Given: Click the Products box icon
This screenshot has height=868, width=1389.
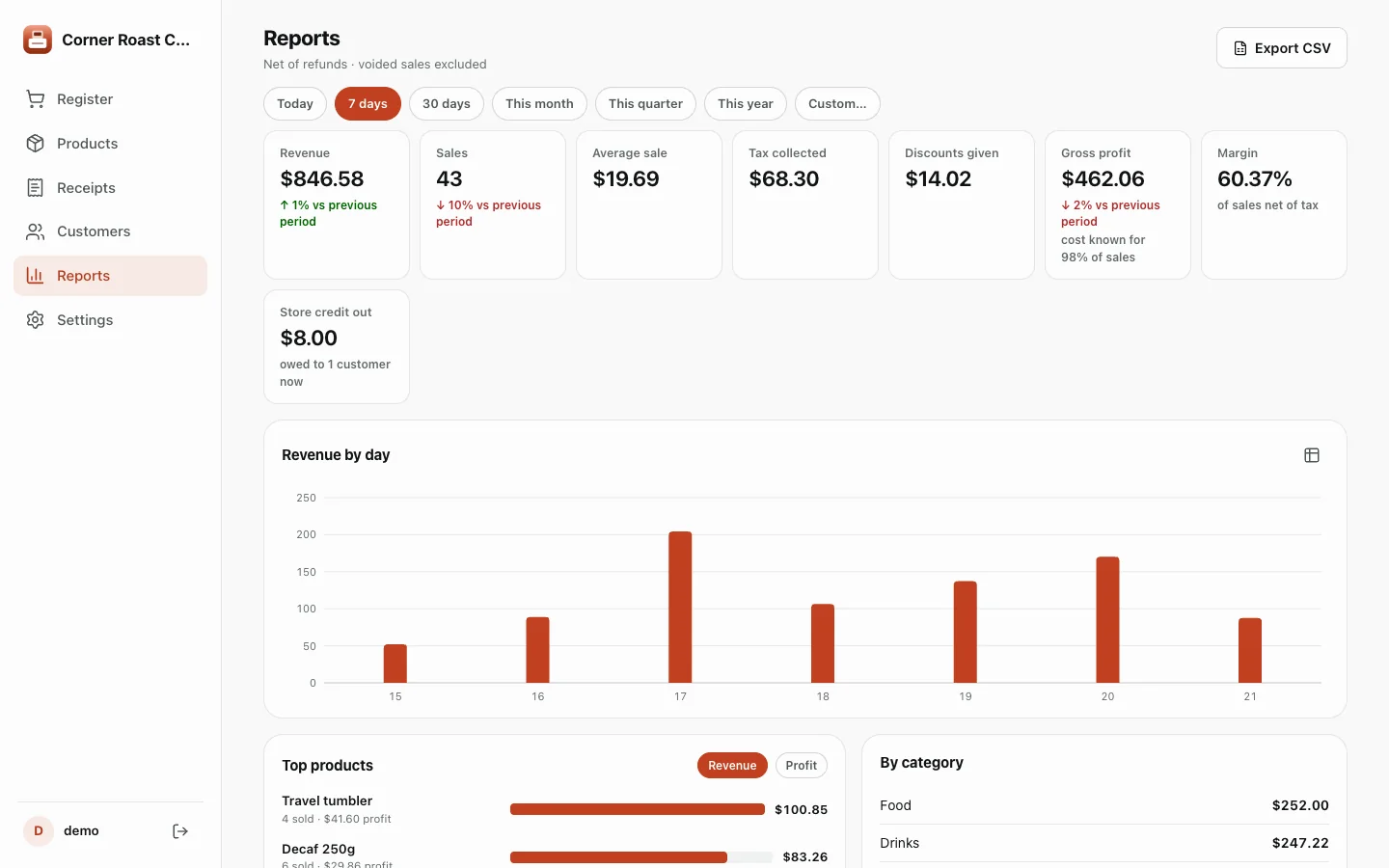Looking at the screenshot, I should (x=36, y=144).
